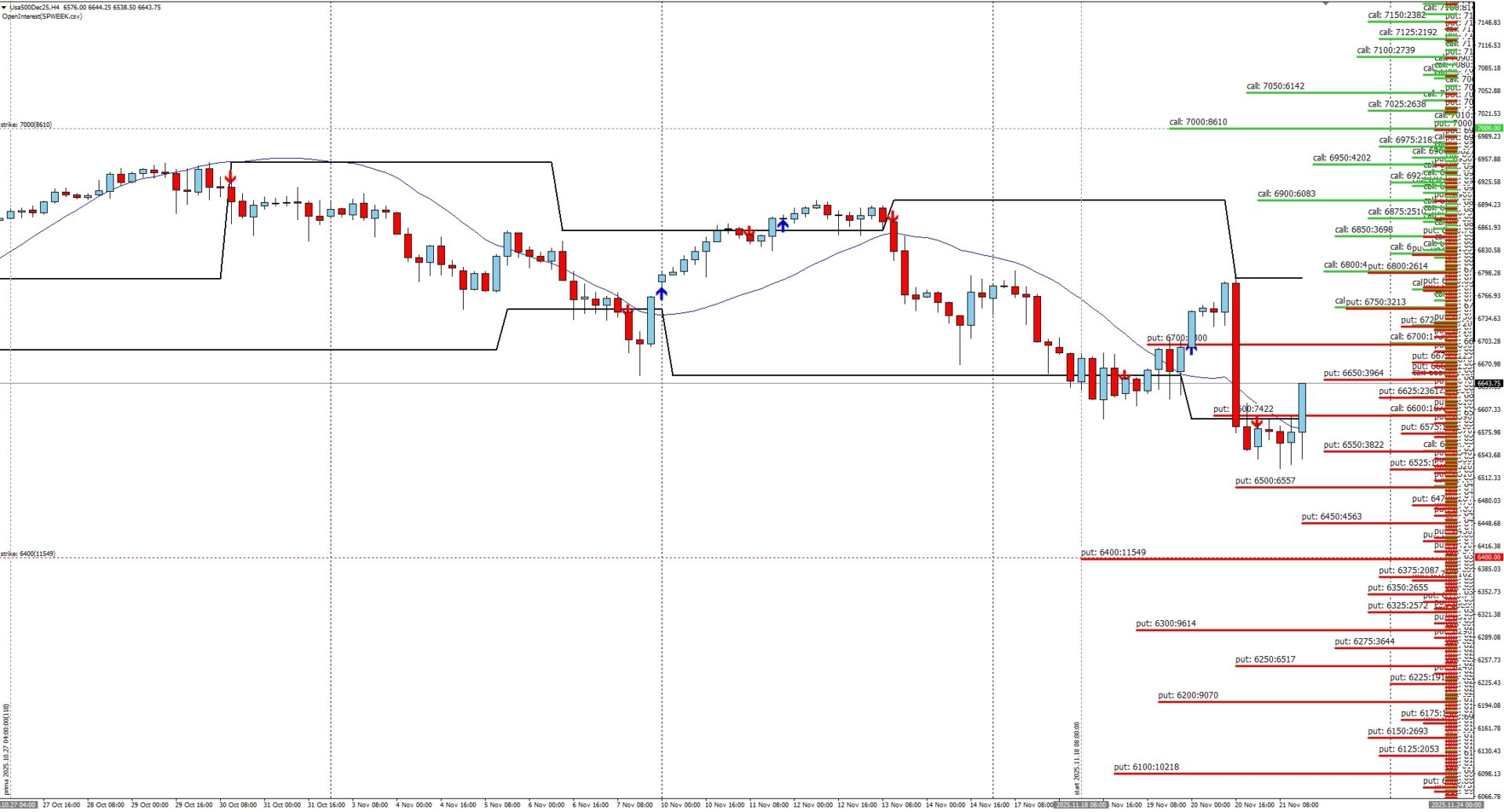Click the 2025.11.18 08:00 time axis marker

pos(1082,805)
